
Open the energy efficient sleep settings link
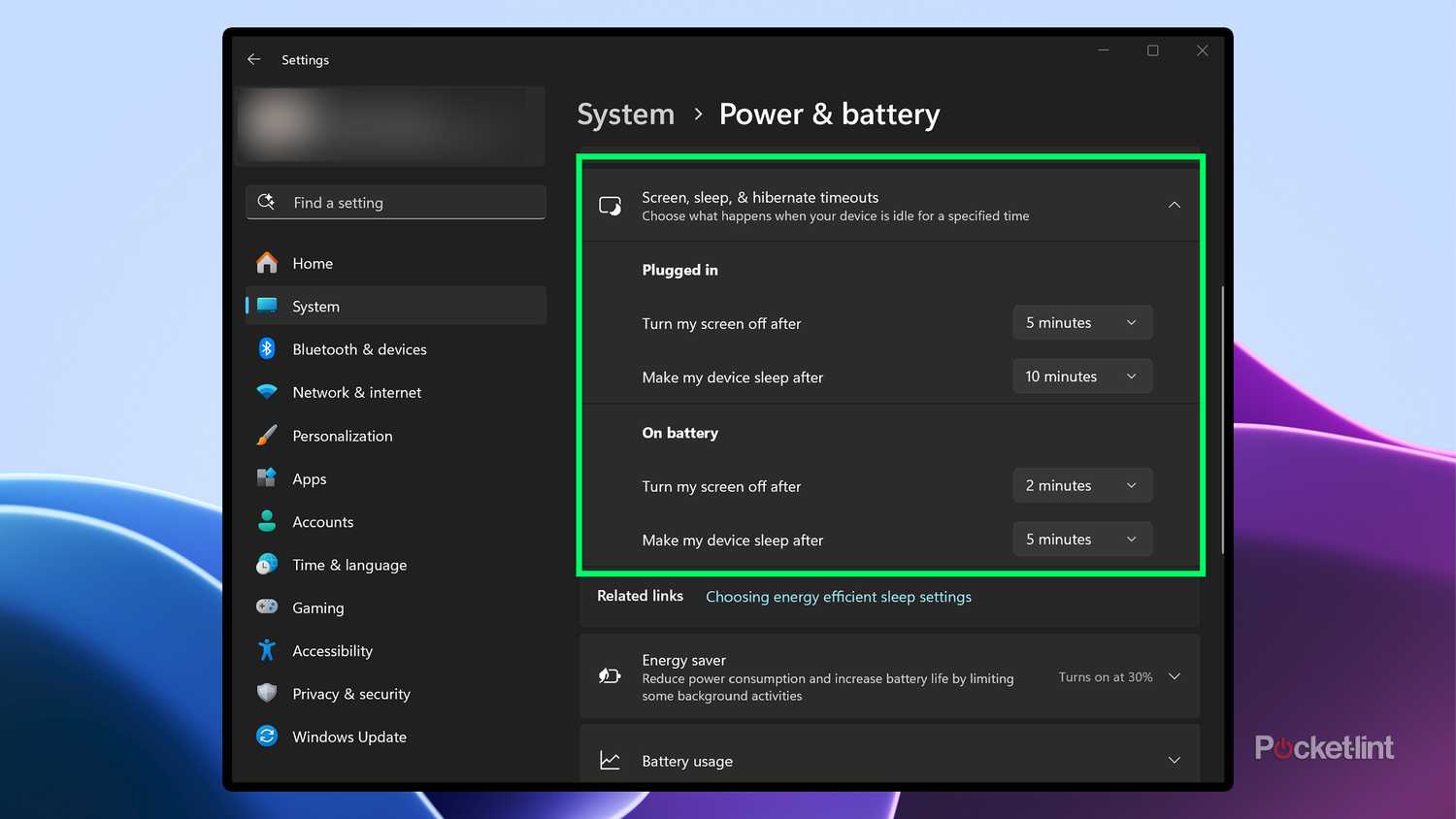(x=838, y=596)
